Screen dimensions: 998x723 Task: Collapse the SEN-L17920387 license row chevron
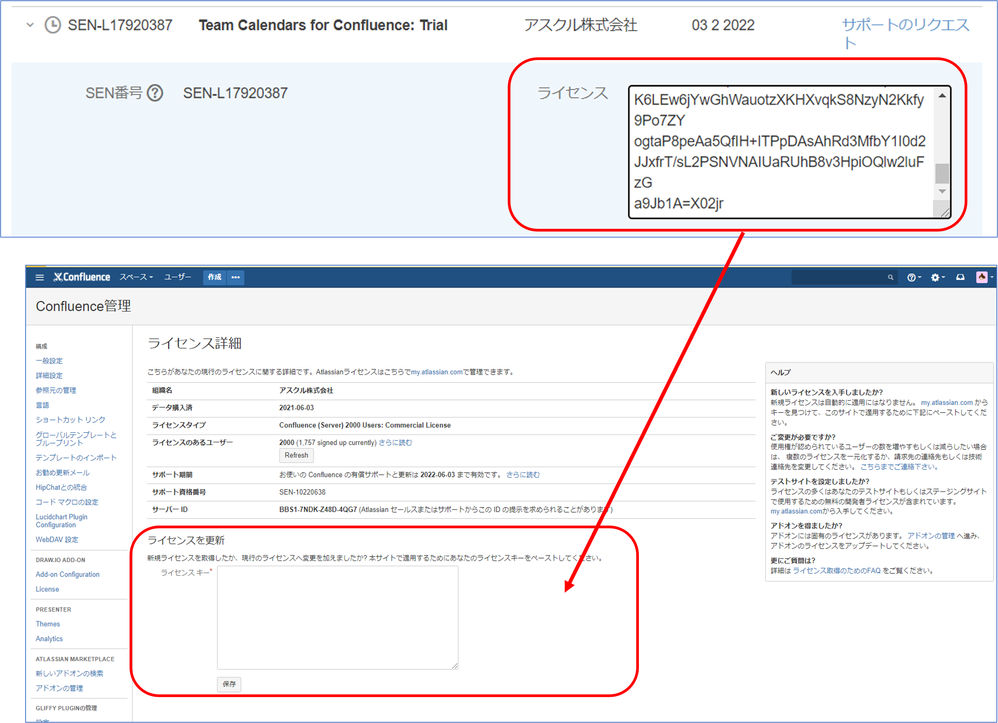click(30, 25)
